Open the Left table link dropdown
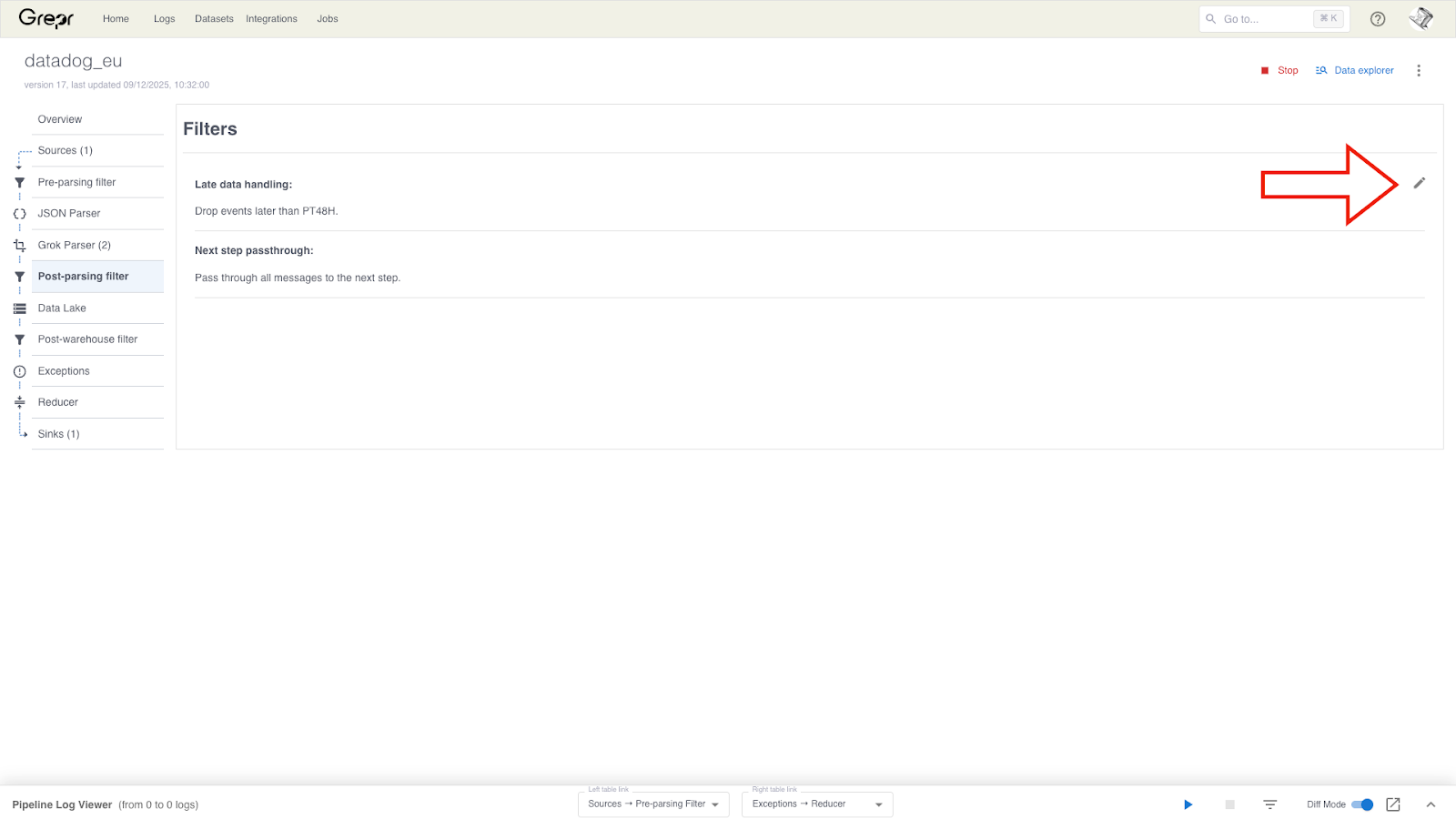This screenshot has height=819, width=1456. point(652,804)
